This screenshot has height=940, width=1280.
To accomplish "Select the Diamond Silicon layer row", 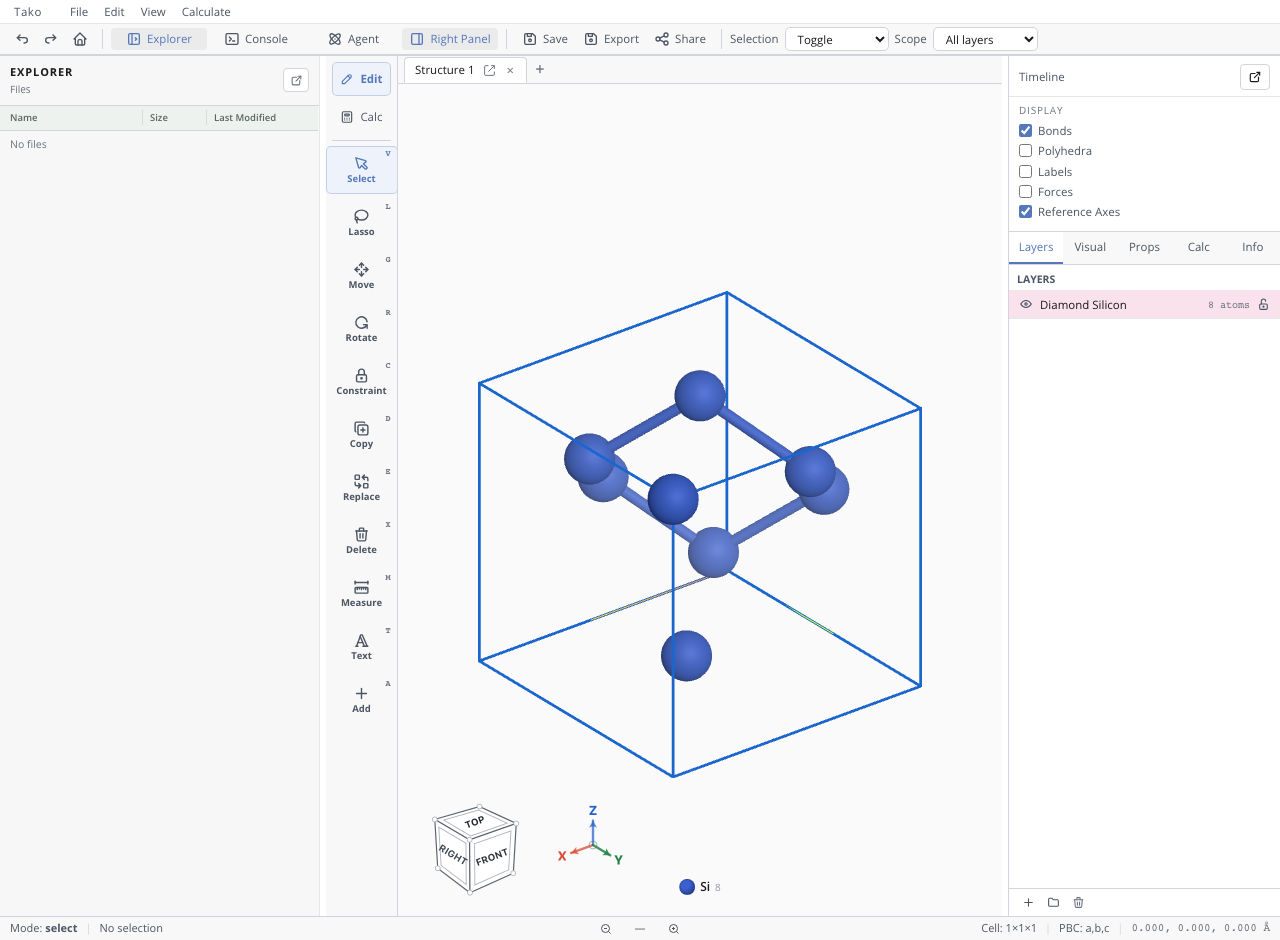I will click(1144, 305).
